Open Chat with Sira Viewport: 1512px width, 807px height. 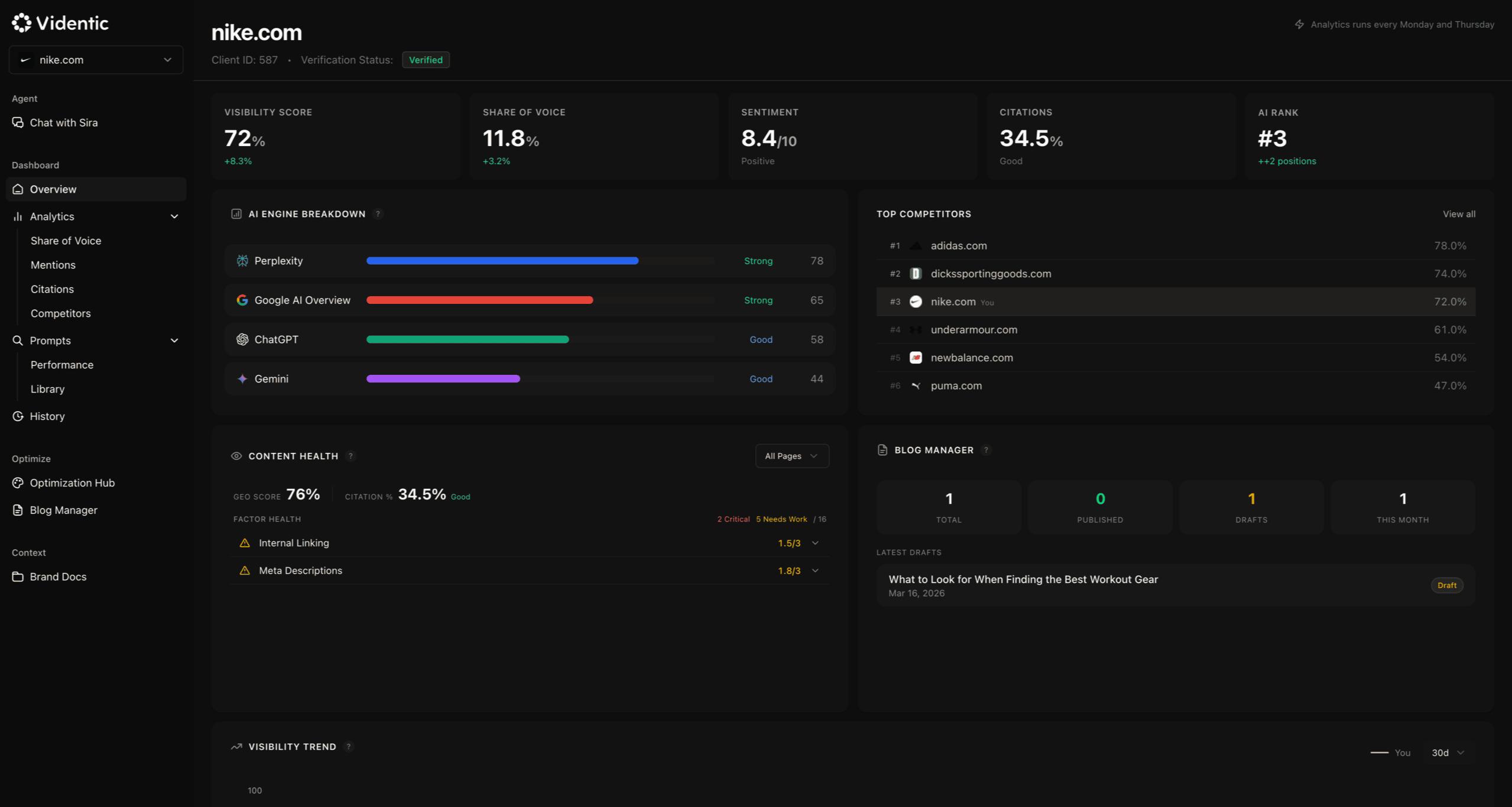[64, 122]
